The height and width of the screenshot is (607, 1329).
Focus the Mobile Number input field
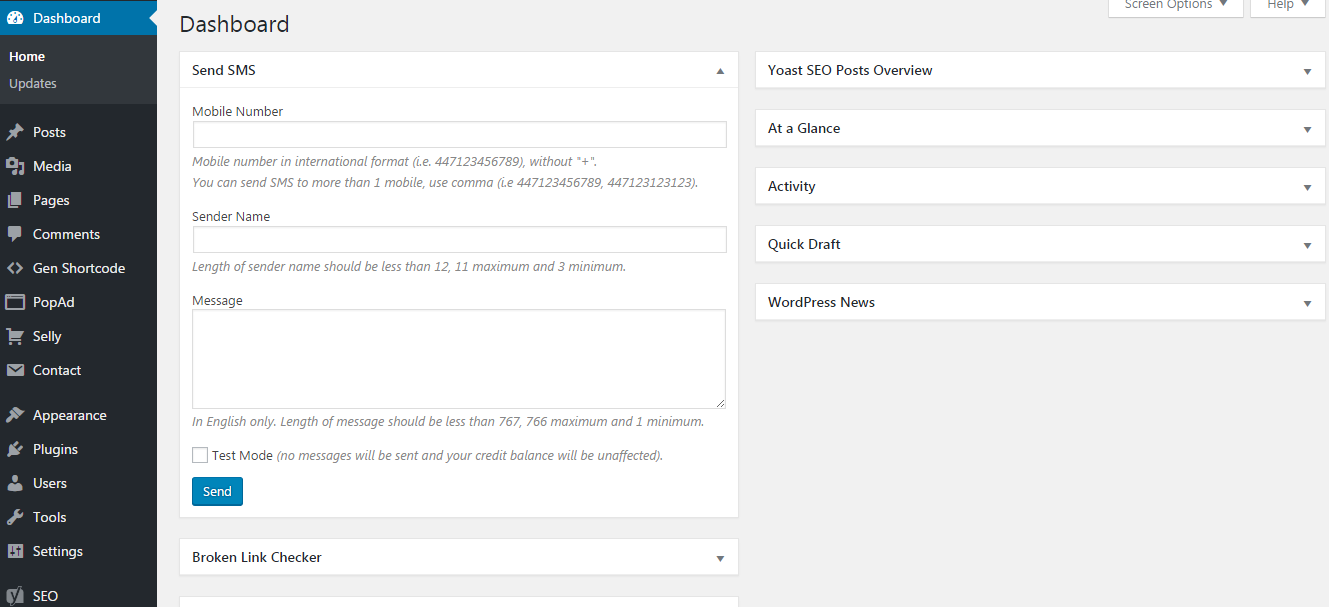click(459, 135)
